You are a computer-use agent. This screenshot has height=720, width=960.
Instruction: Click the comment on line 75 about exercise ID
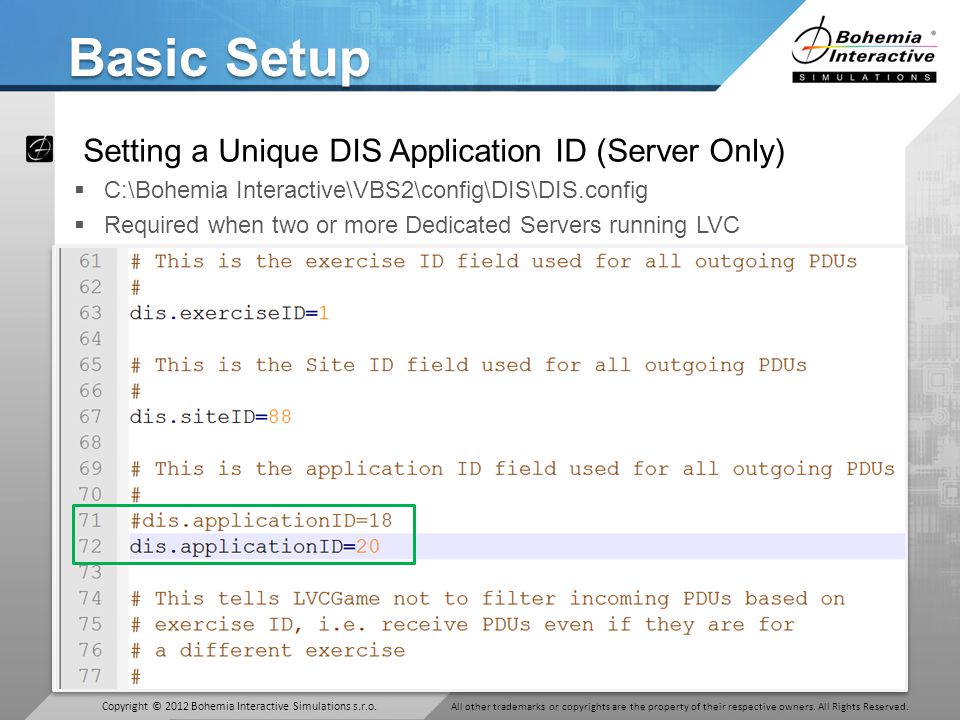point(462,624)
